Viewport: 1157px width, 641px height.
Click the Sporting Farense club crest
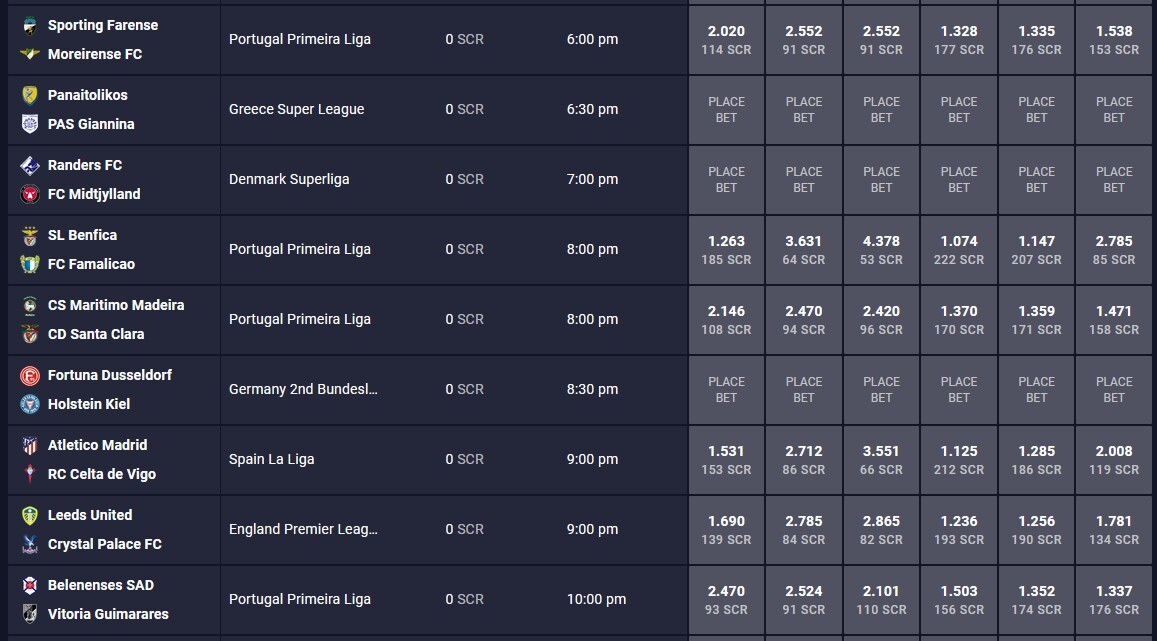point(30,25)
